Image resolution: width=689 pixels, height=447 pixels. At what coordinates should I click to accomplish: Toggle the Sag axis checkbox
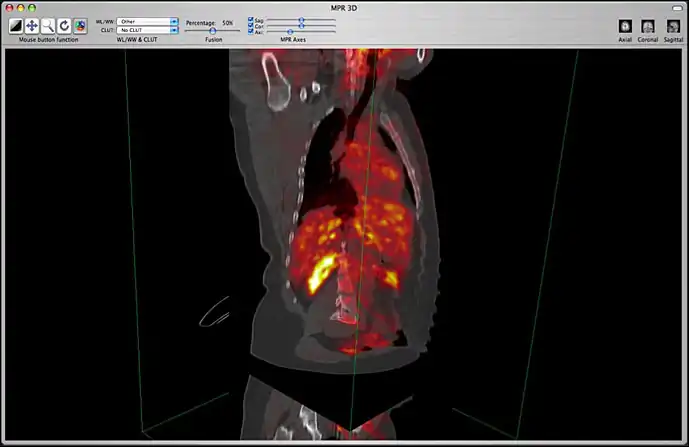pos(251,19)
